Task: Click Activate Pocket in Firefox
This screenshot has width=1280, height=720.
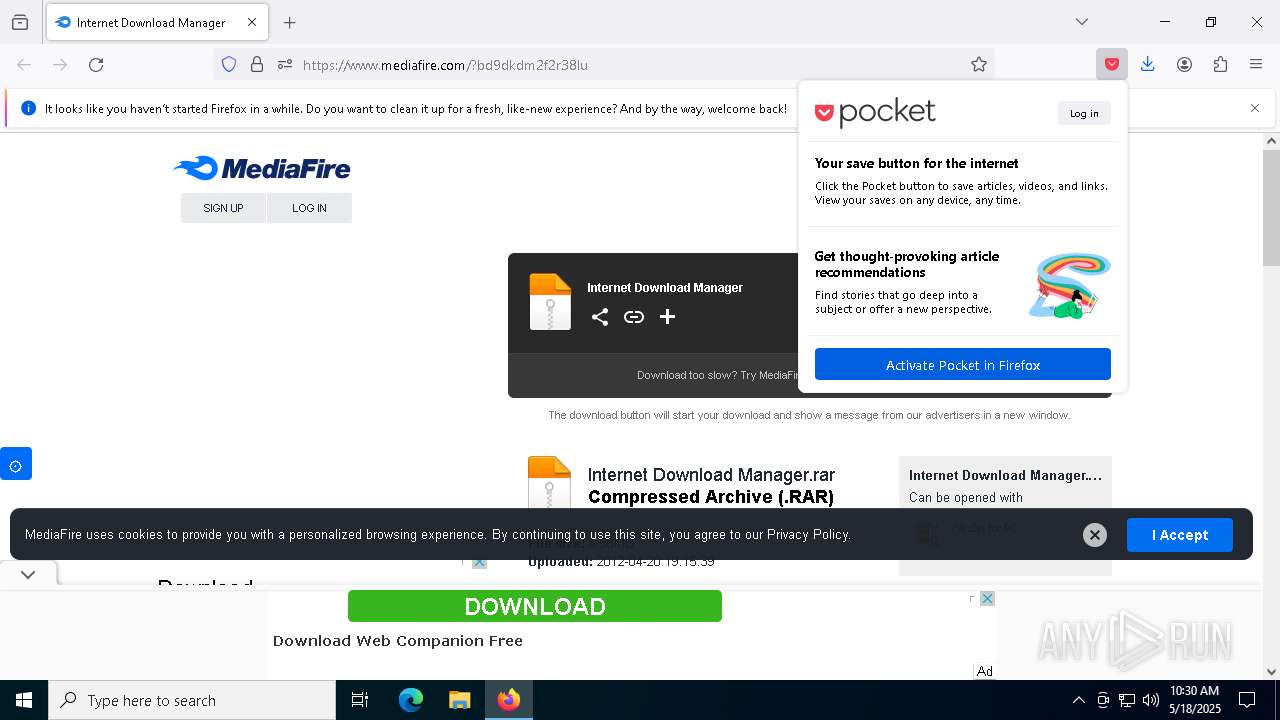Action: (x=963, y=364)
